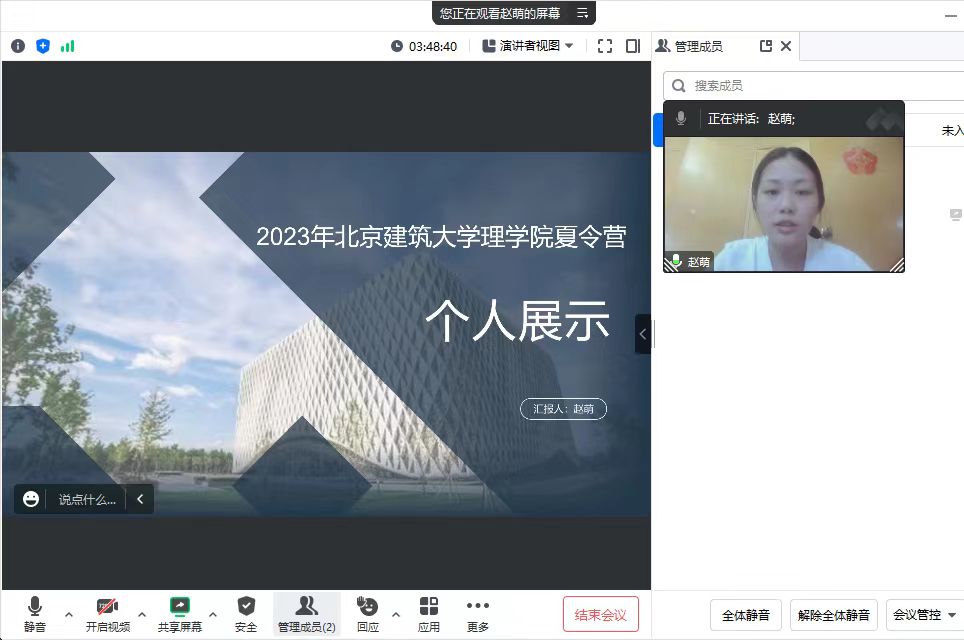Expand audio options arrow beside 静音
Screen dimensions: 964x640
click(x=68, y=614)
